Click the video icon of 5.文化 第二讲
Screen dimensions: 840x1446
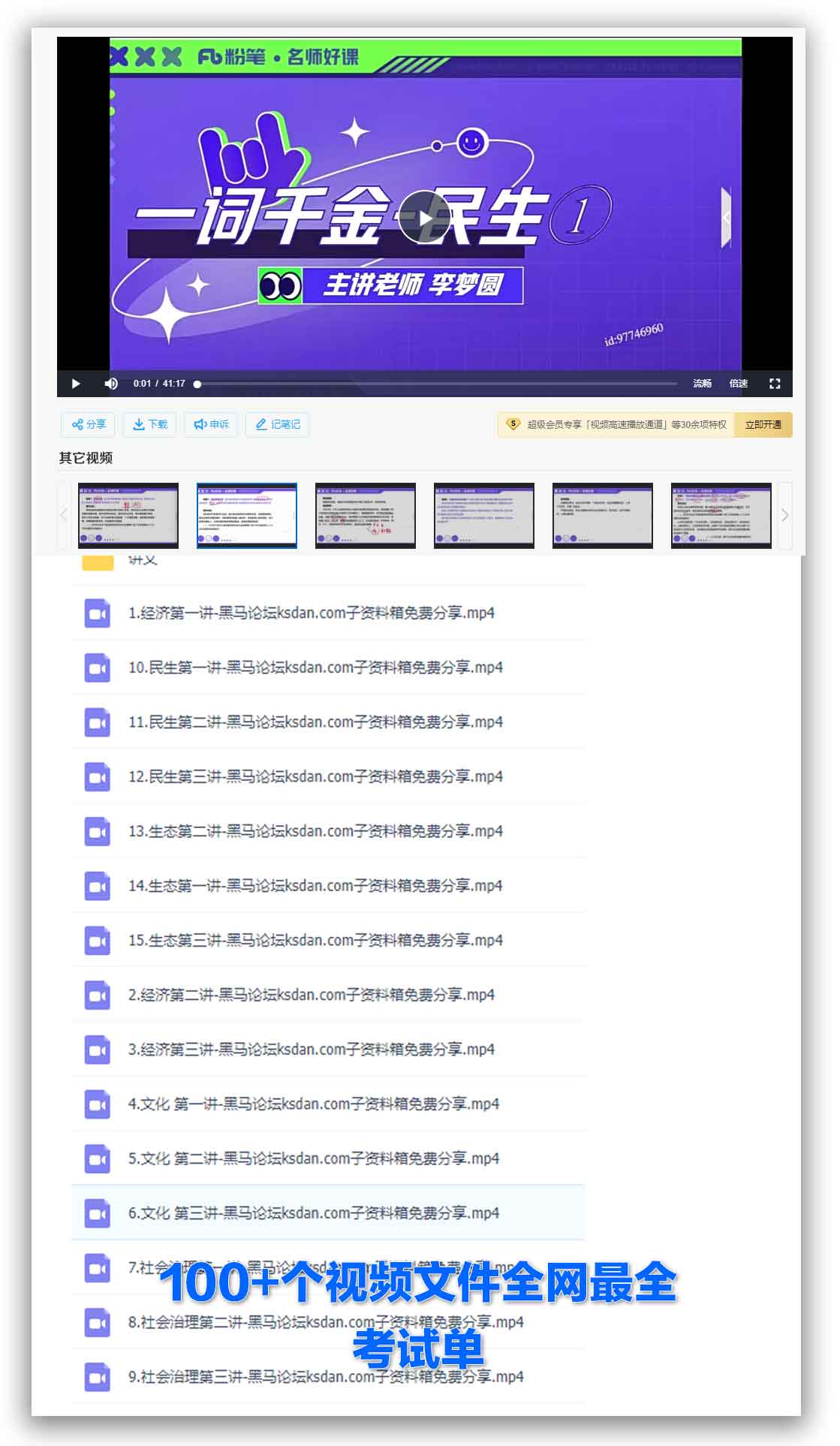pyautogui.click(x=98, y=1158)
